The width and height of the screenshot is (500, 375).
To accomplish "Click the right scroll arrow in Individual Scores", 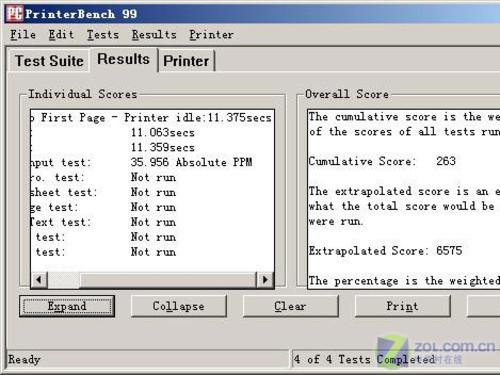I will [265, 280].
